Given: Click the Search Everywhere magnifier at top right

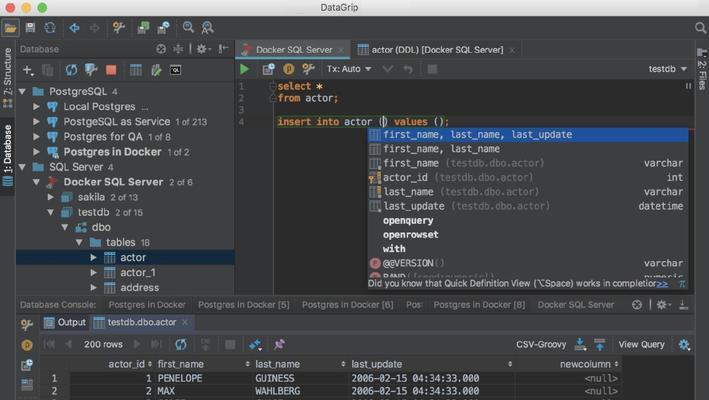Looking at the screenshot, I should [700, 28].
